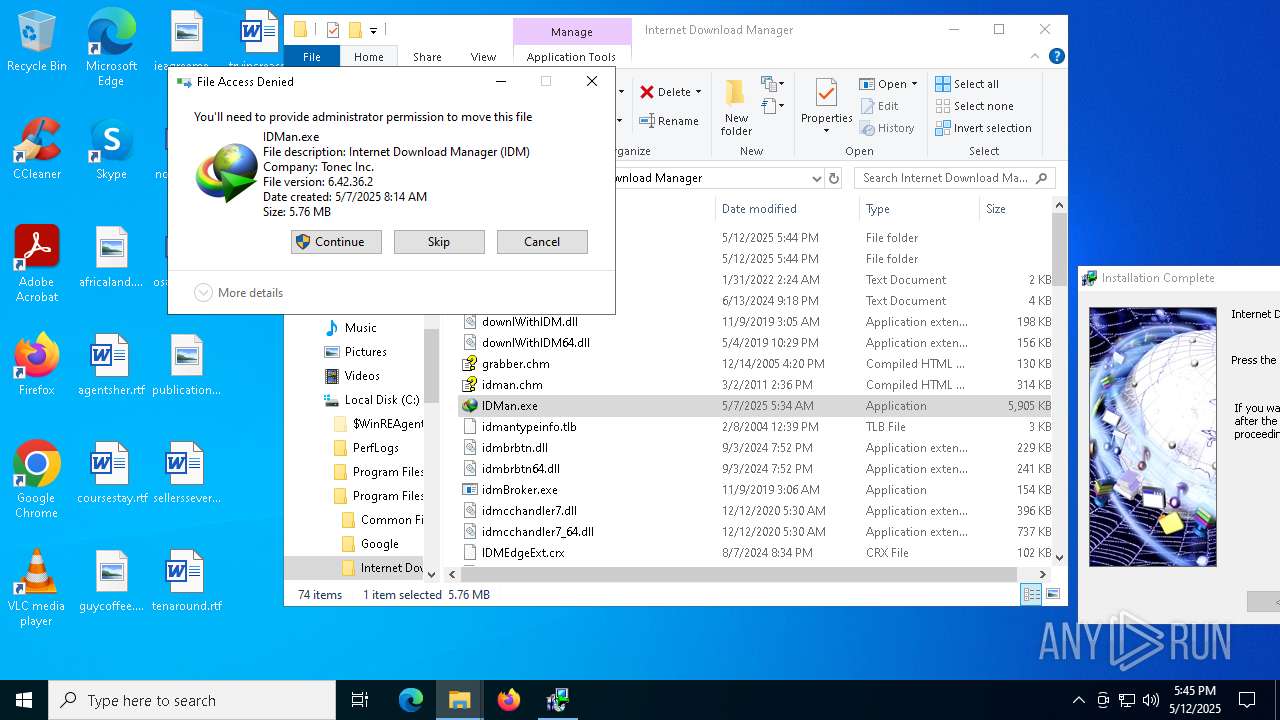
Task: Click the Refresh button beside address bar
Action: coord(834,178)
